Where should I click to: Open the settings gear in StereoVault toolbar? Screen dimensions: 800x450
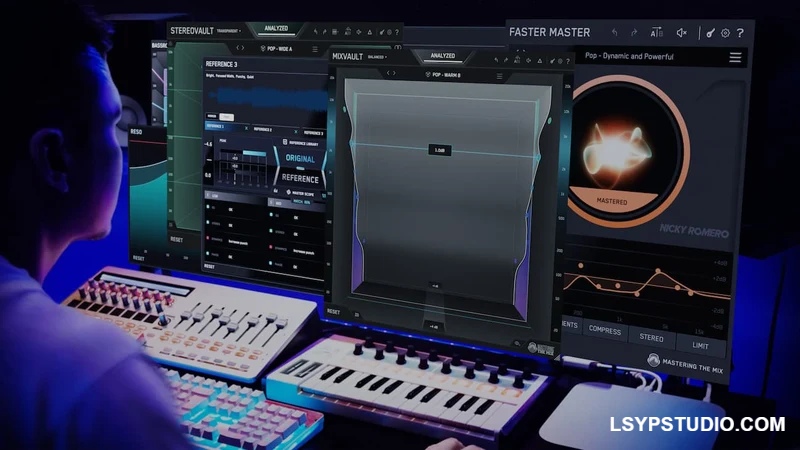[389, 32]
